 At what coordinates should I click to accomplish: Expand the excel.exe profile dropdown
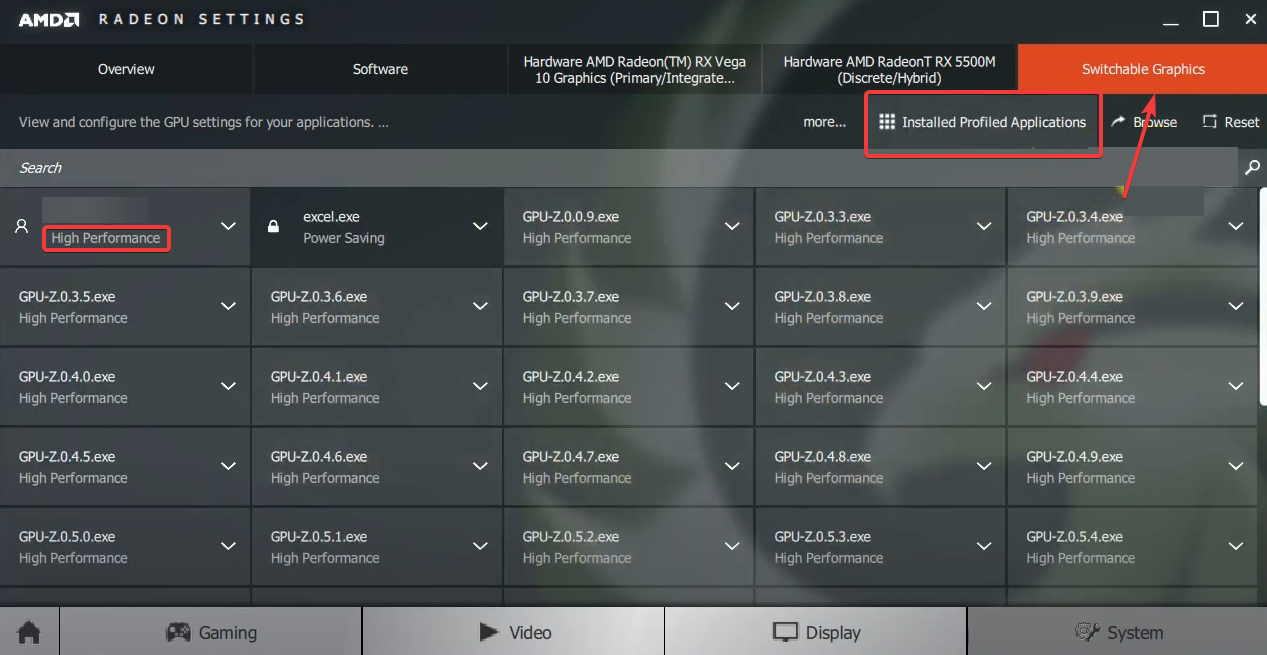click(x=480, y=226)
